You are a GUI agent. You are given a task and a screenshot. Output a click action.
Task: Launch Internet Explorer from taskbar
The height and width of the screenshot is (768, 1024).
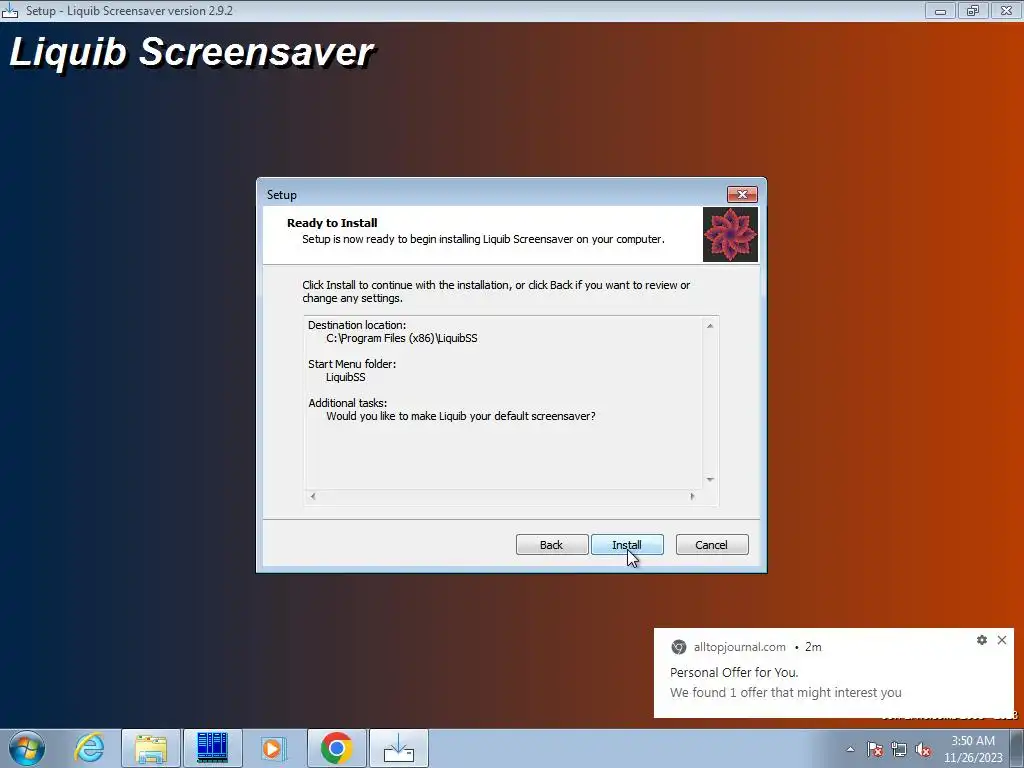point(89,748)
